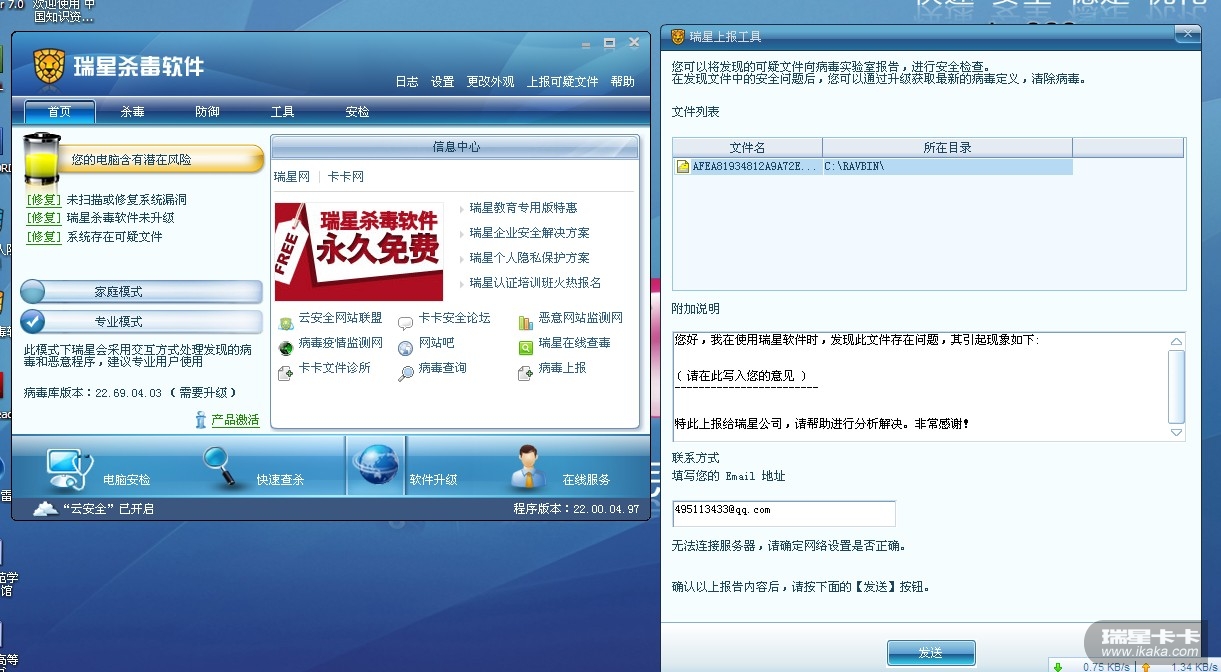
Task: Select 家庭模式 option
Action: click(141, 291)
